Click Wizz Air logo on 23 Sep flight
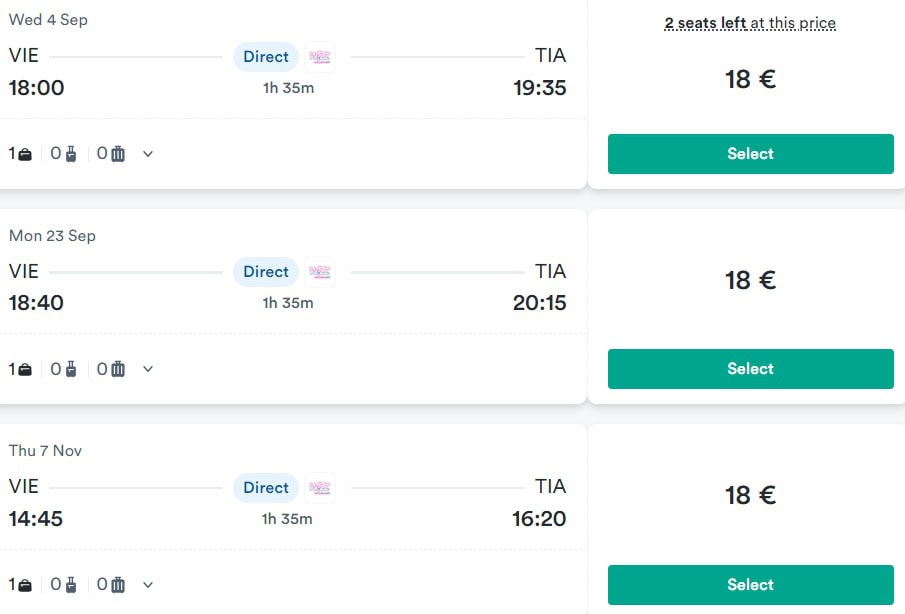Screen dimensions: 905x614 pyautogui.click(x=320, y=272)
